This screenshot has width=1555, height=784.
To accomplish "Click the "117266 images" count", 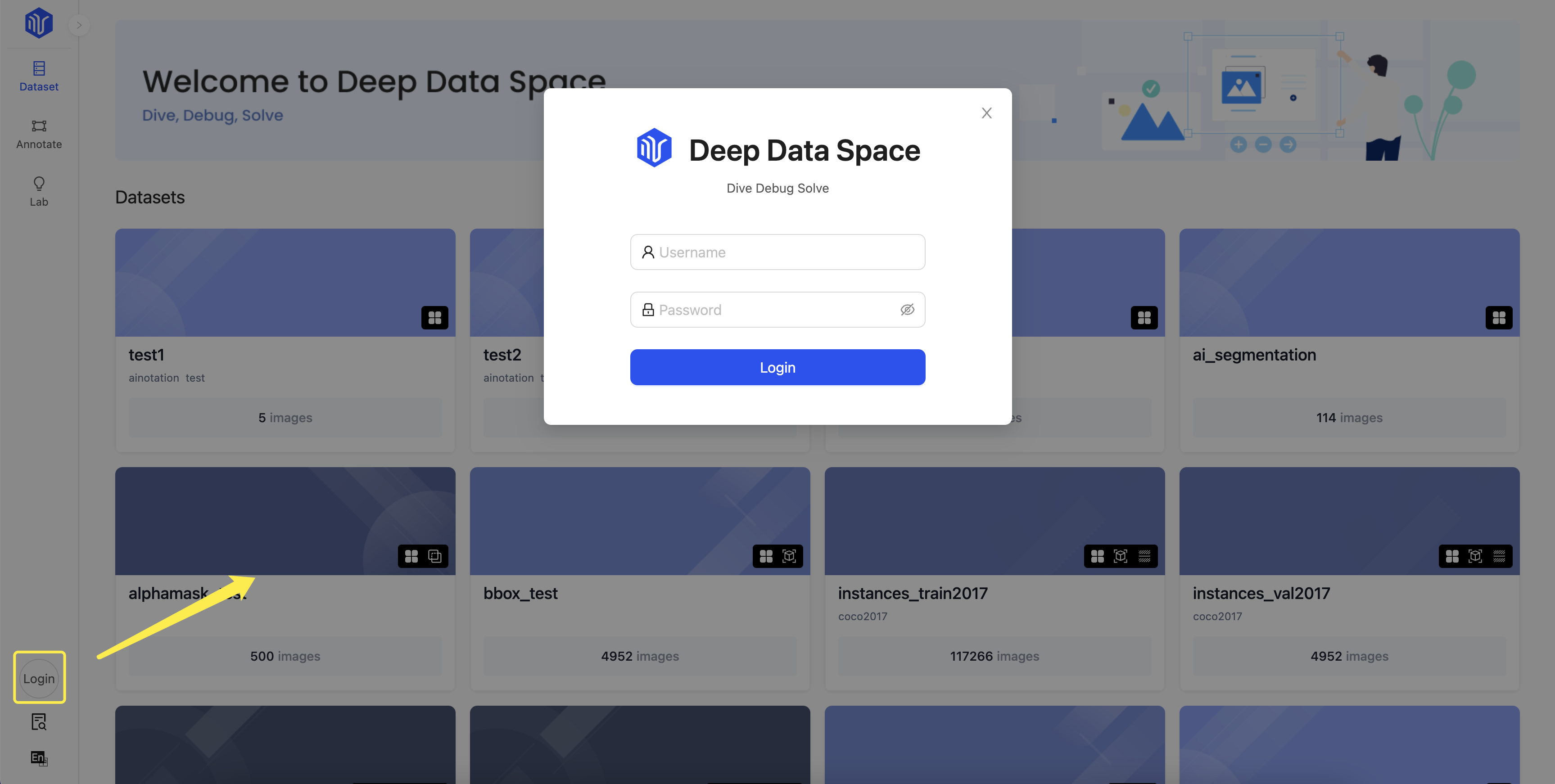I will click(x=995, y=656).
